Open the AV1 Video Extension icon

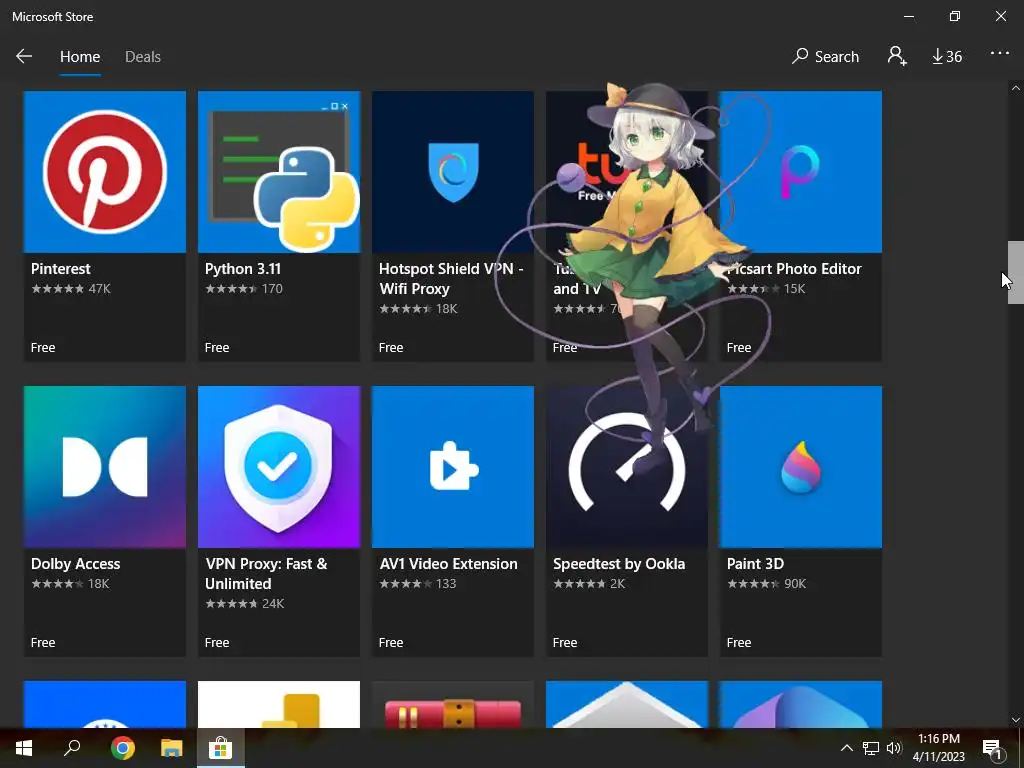pyautogui.click(x=453, y=467)
